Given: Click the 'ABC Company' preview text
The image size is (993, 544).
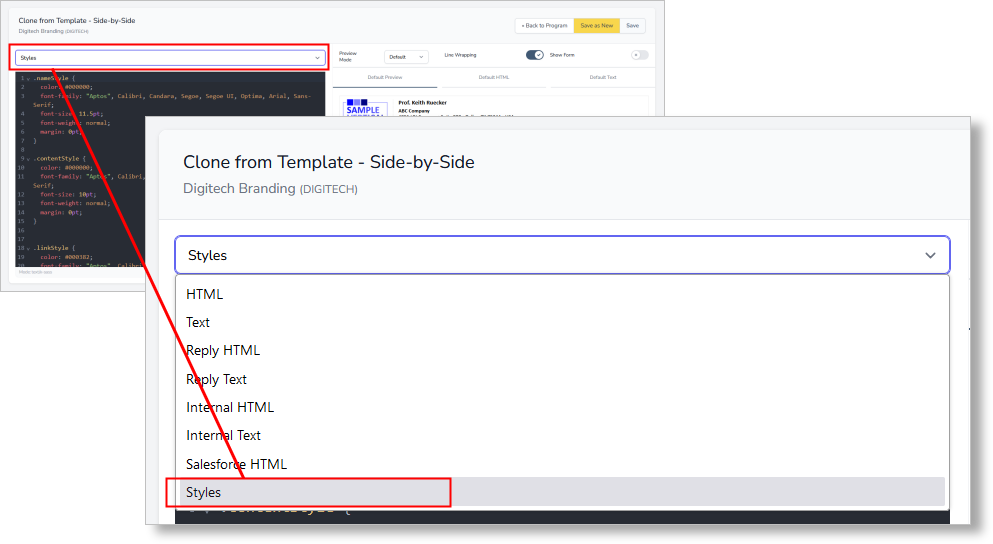Looking at the screenshot, I should (414, 111).
